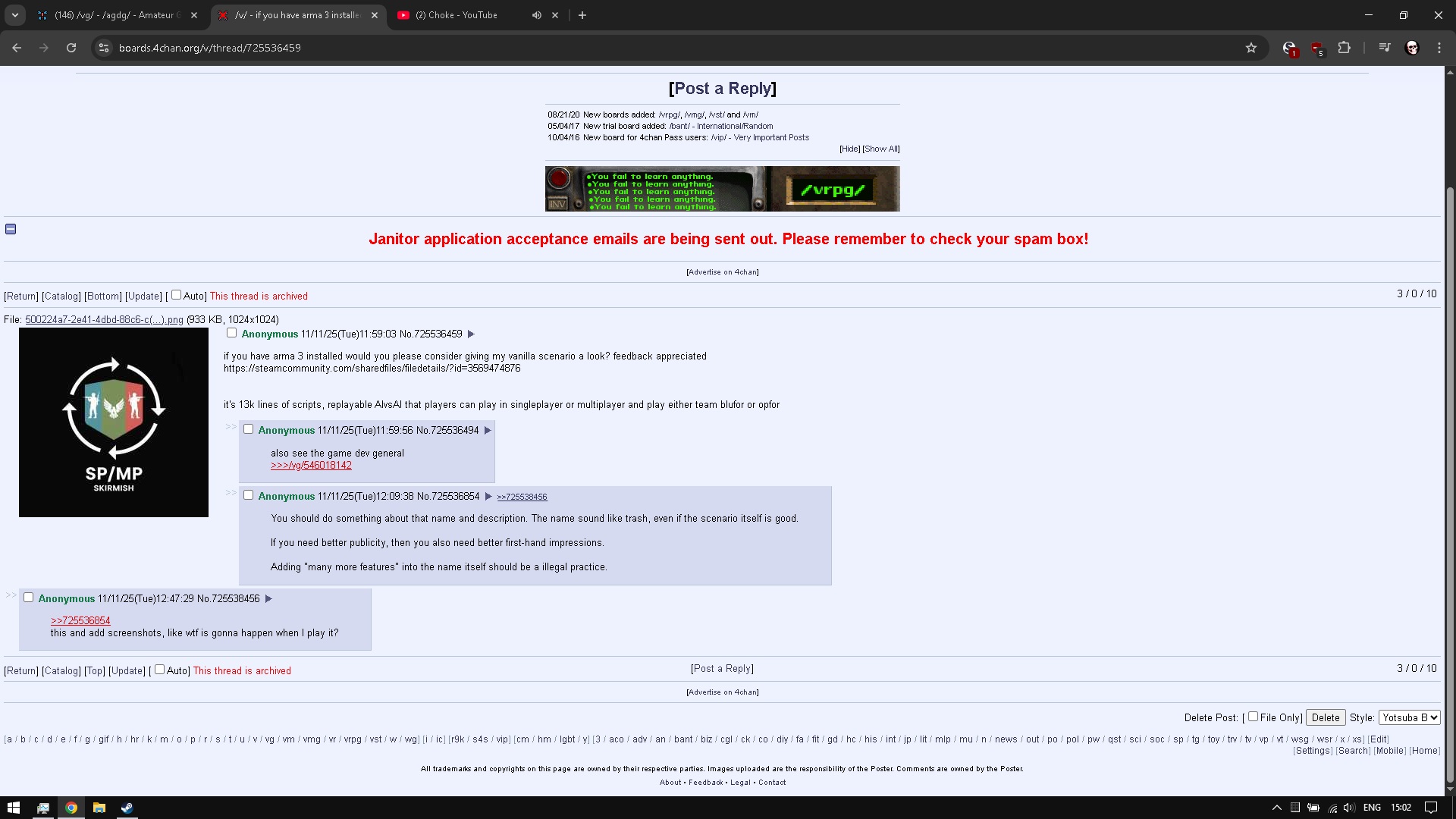1456x819 pixels.
Task: Open post menu arrow for No.725536459
Action: 471,334
